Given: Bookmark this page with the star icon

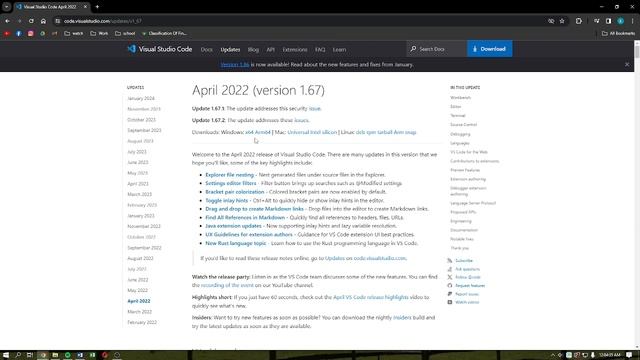Looking at the screenshot, I should [562, 21].
